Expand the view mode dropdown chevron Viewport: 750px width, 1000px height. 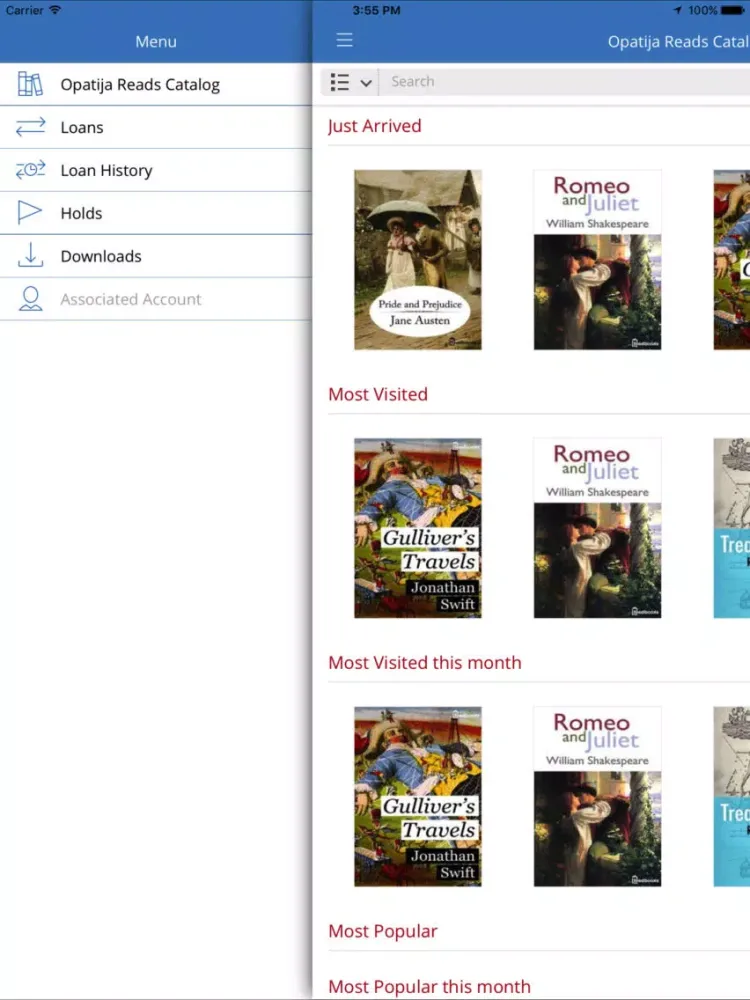pyautogui.click(x=366, y=83)
